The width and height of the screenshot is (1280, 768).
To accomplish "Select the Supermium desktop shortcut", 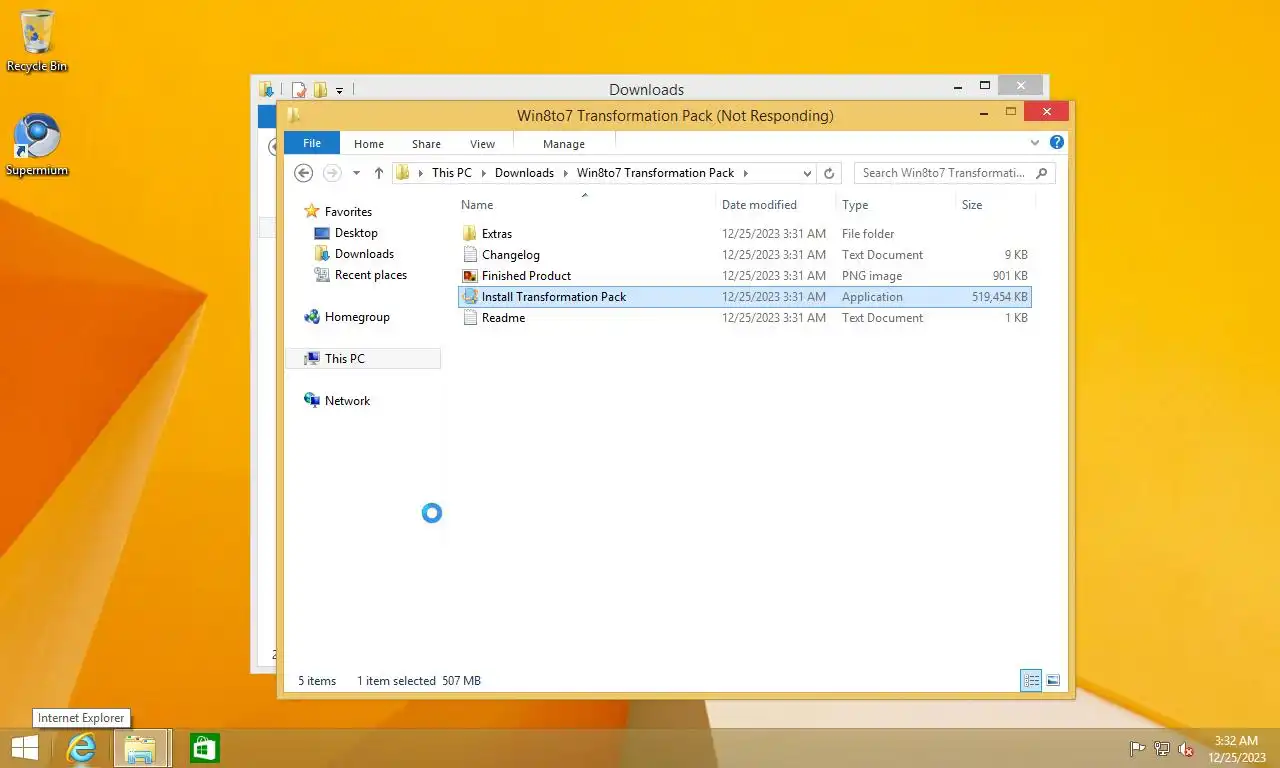I will pyautogui.click(x=37, y=145).
